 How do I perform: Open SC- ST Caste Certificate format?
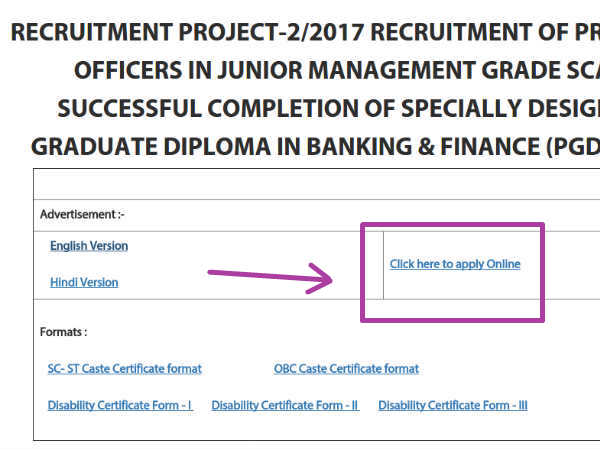pos(125,368)
